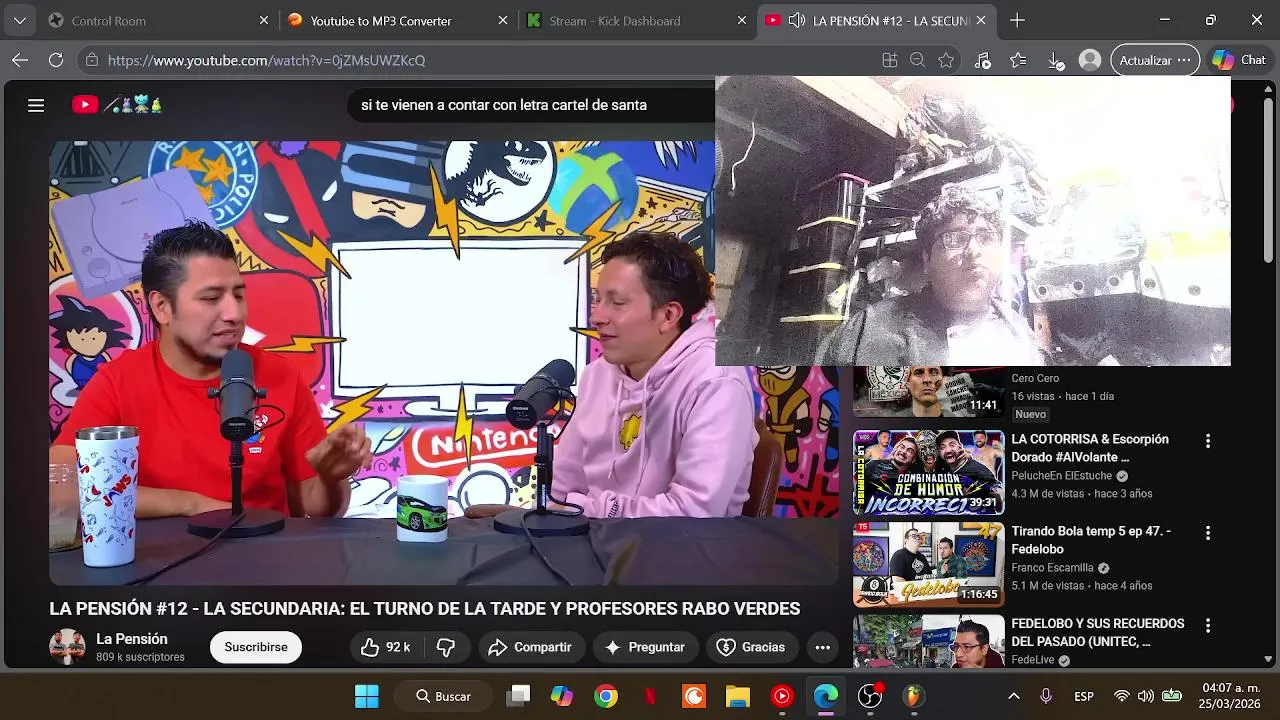Open the La Pensión channel name link
Image resolution: width=1280 pixels, height=720 pixels.
tap(132, 639)
